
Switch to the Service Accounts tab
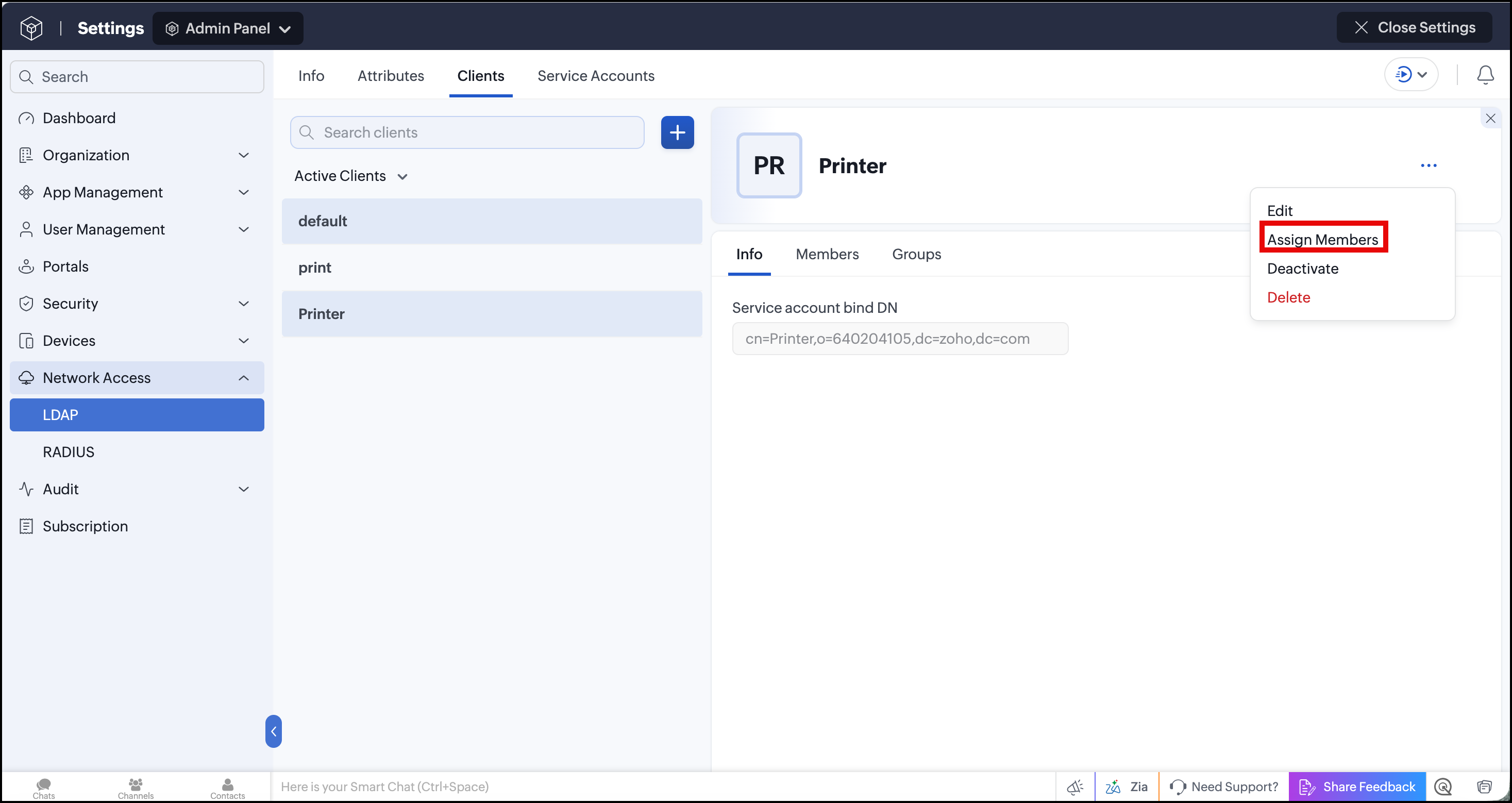(x=596, y=76)
